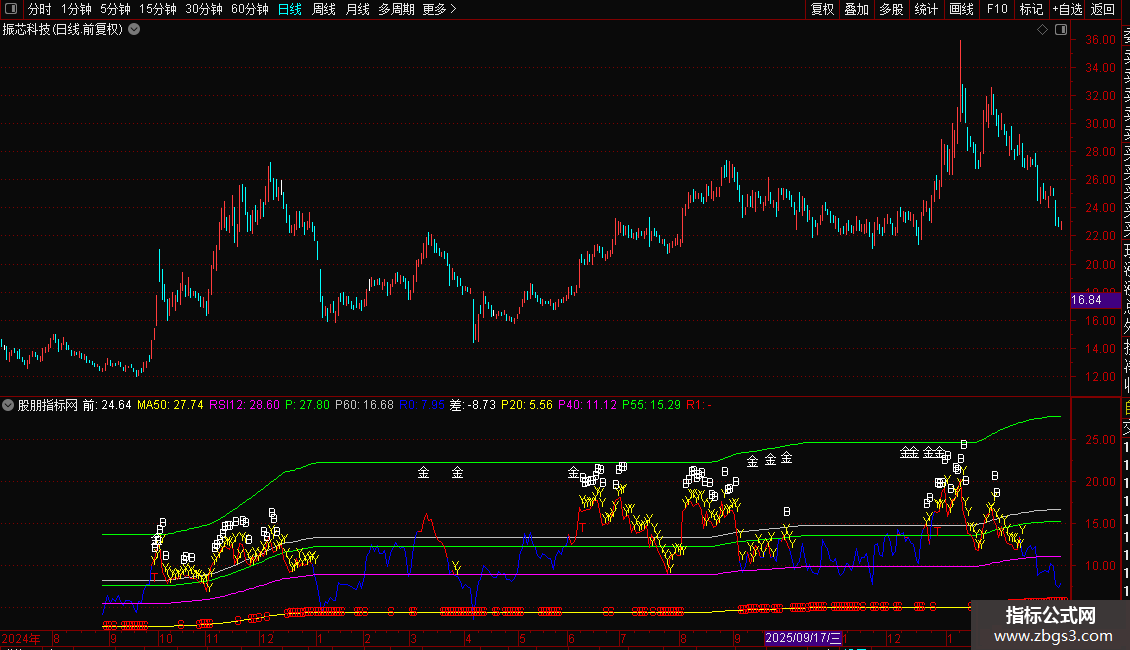1130x650 pixels.
Task: Click the P40: 11.12 indicator value
Action: coord(587,405)
